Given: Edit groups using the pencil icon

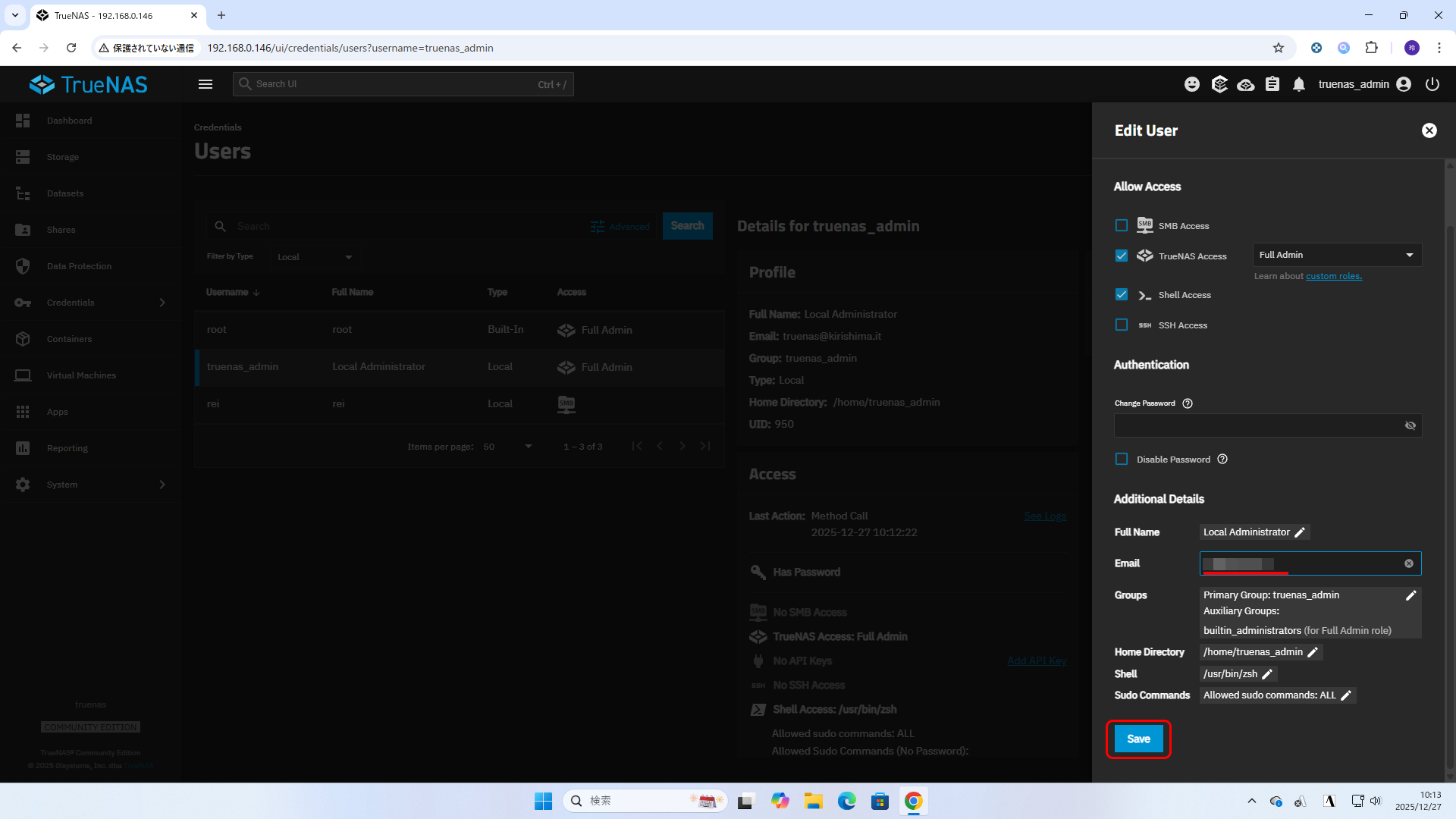Looking at the screenshot, I should point(1410,595).
